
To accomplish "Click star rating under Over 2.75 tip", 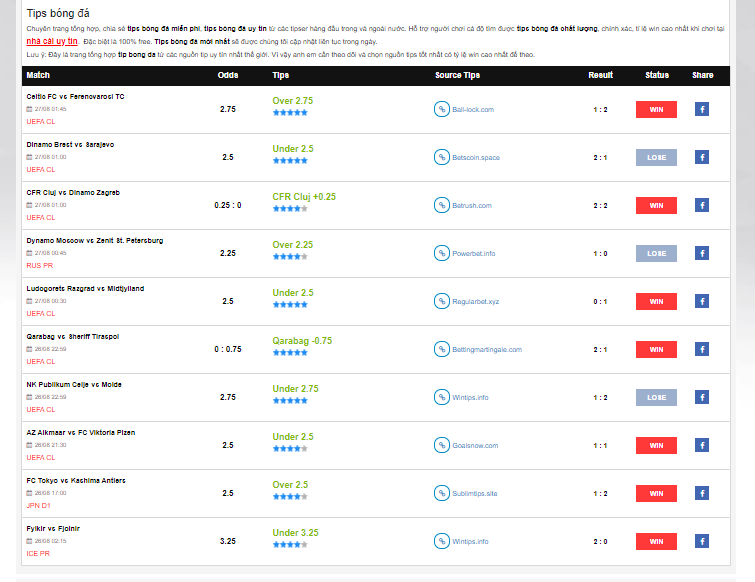I will pos(290,113).
